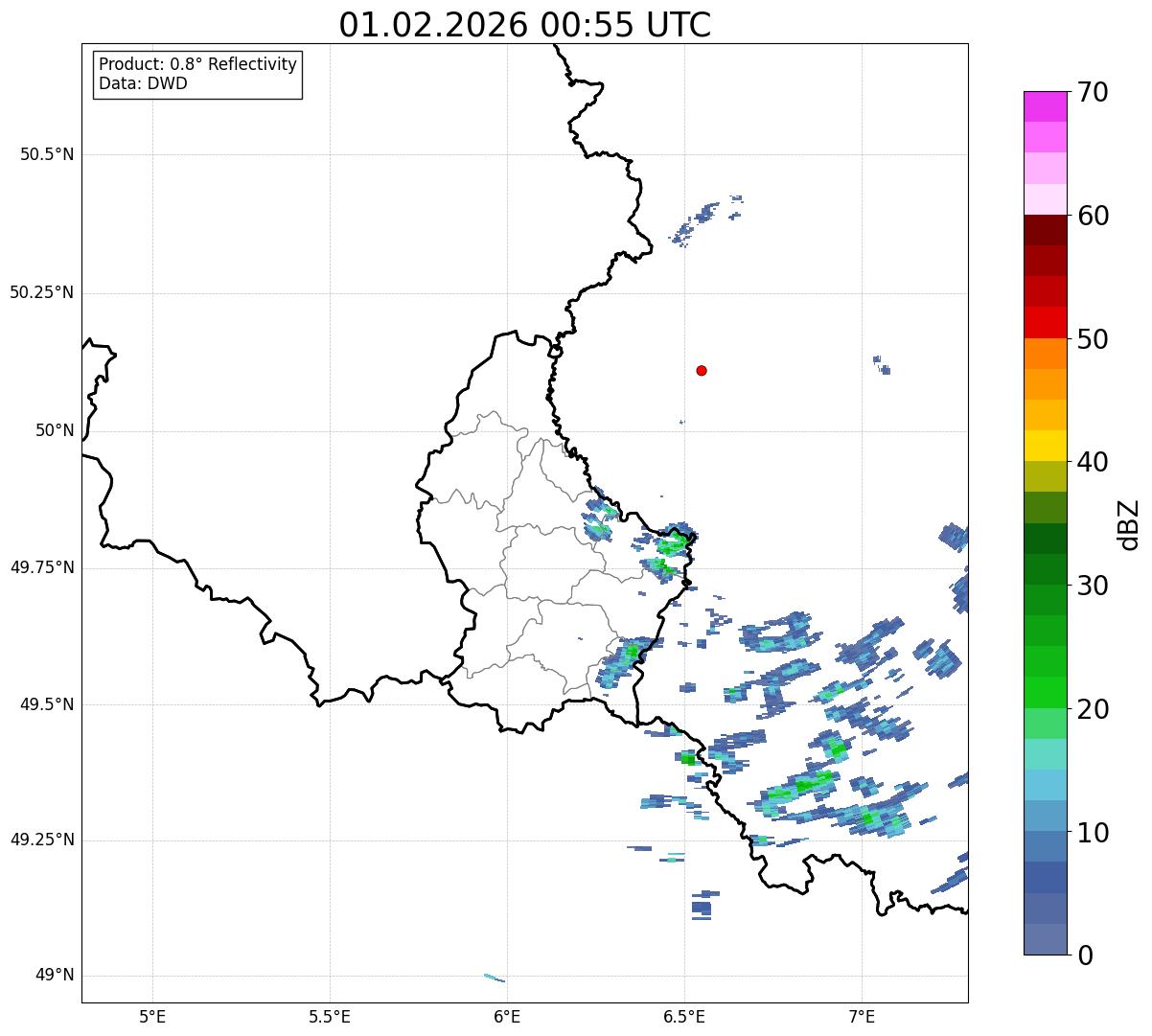Click the longitude label 6°E
This screenshot has height=1036, width=1152.
point(507,1017)
